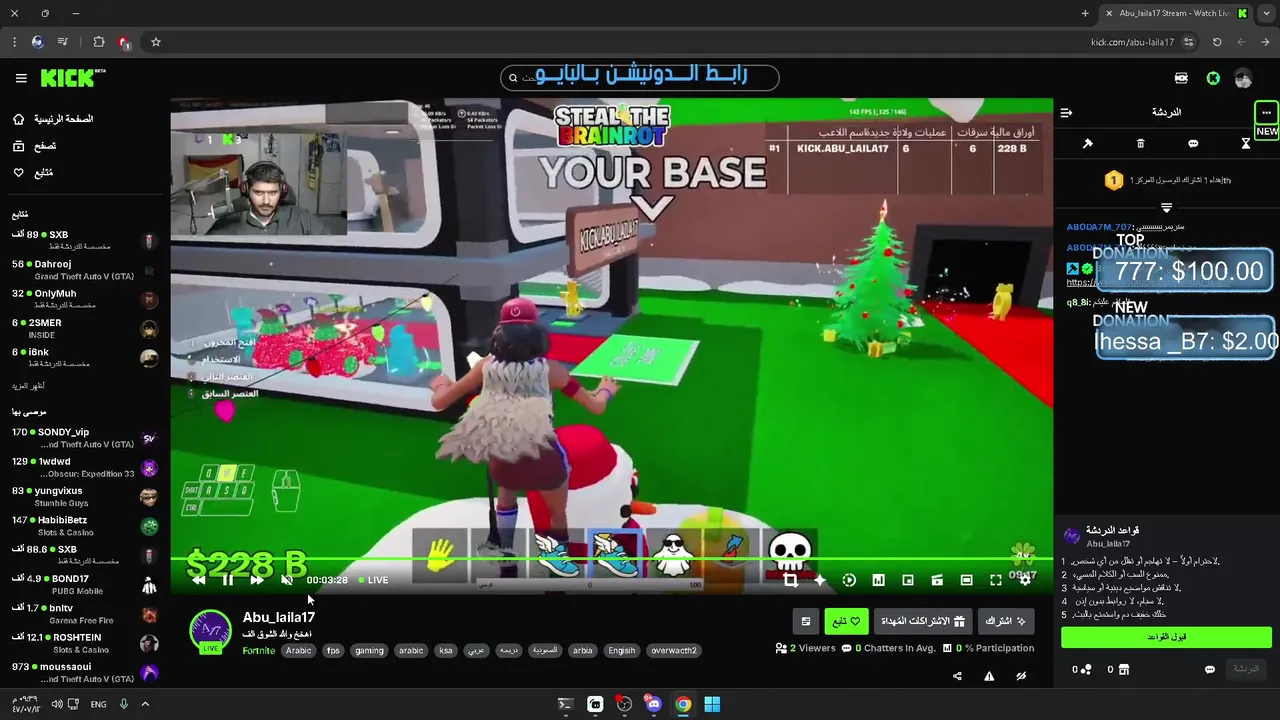Image resolution: width=1280 pixels, height=720 pixels.
Task: Open bnltv Garena Free Fire channel
Action: [x=84, y=613]
